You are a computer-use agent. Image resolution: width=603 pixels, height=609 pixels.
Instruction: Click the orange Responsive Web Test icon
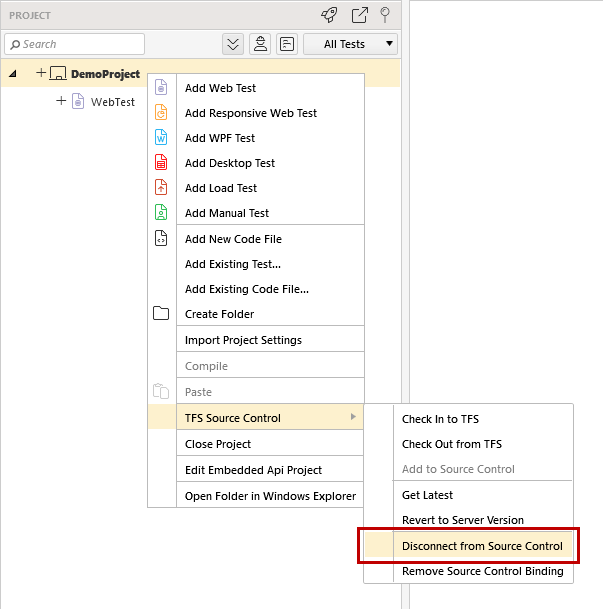[161, 112]
